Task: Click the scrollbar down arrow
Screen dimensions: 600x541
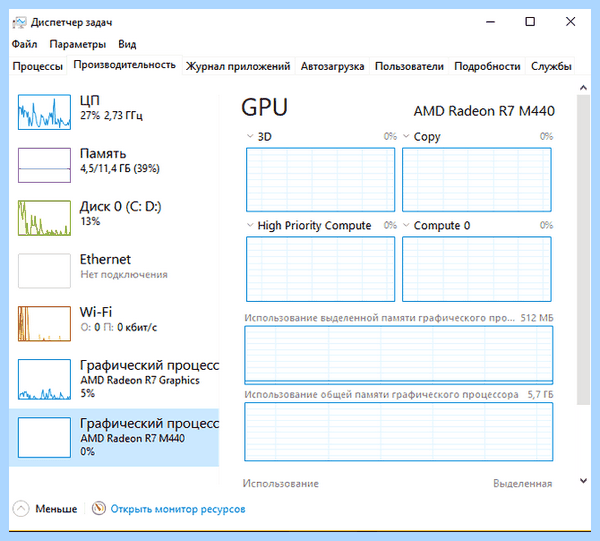Action: click(583, 481)
